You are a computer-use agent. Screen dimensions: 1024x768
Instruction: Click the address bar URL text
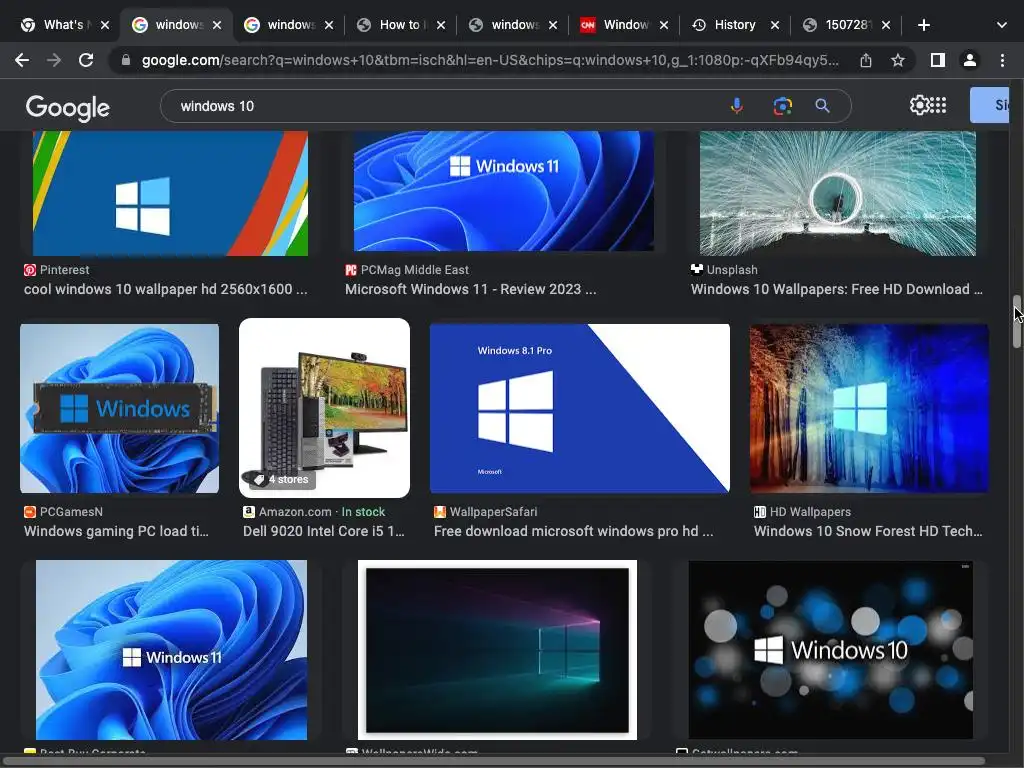tap(490, 60)
